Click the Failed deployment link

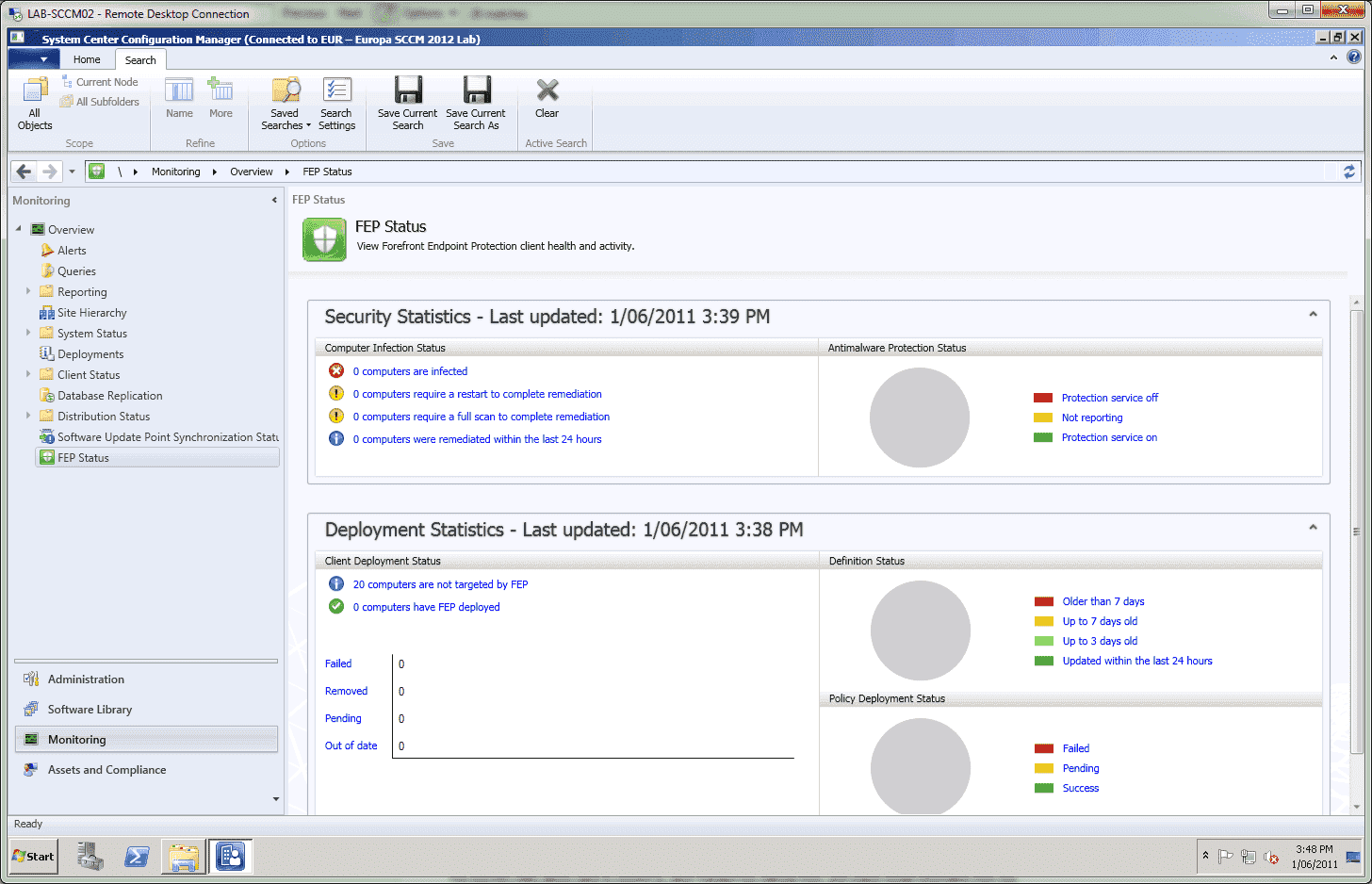click(338, 663)
